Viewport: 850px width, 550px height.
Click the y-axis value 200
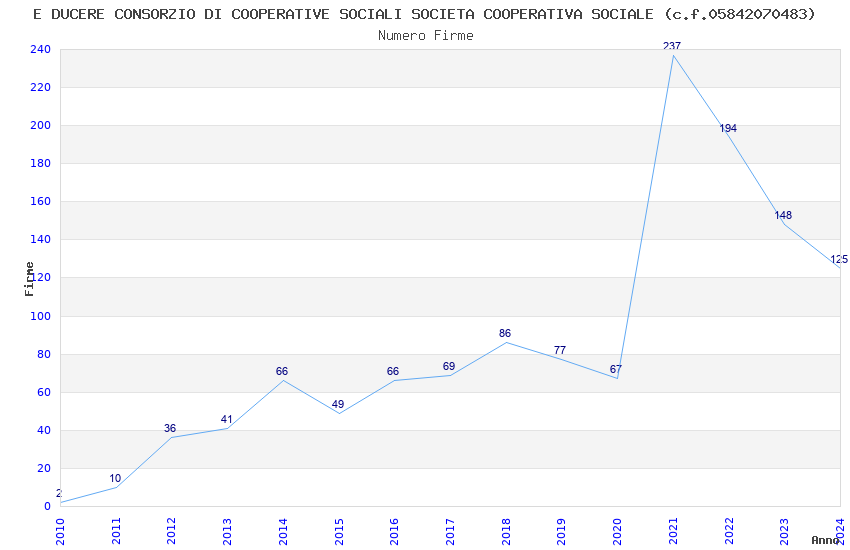[41, 125]
